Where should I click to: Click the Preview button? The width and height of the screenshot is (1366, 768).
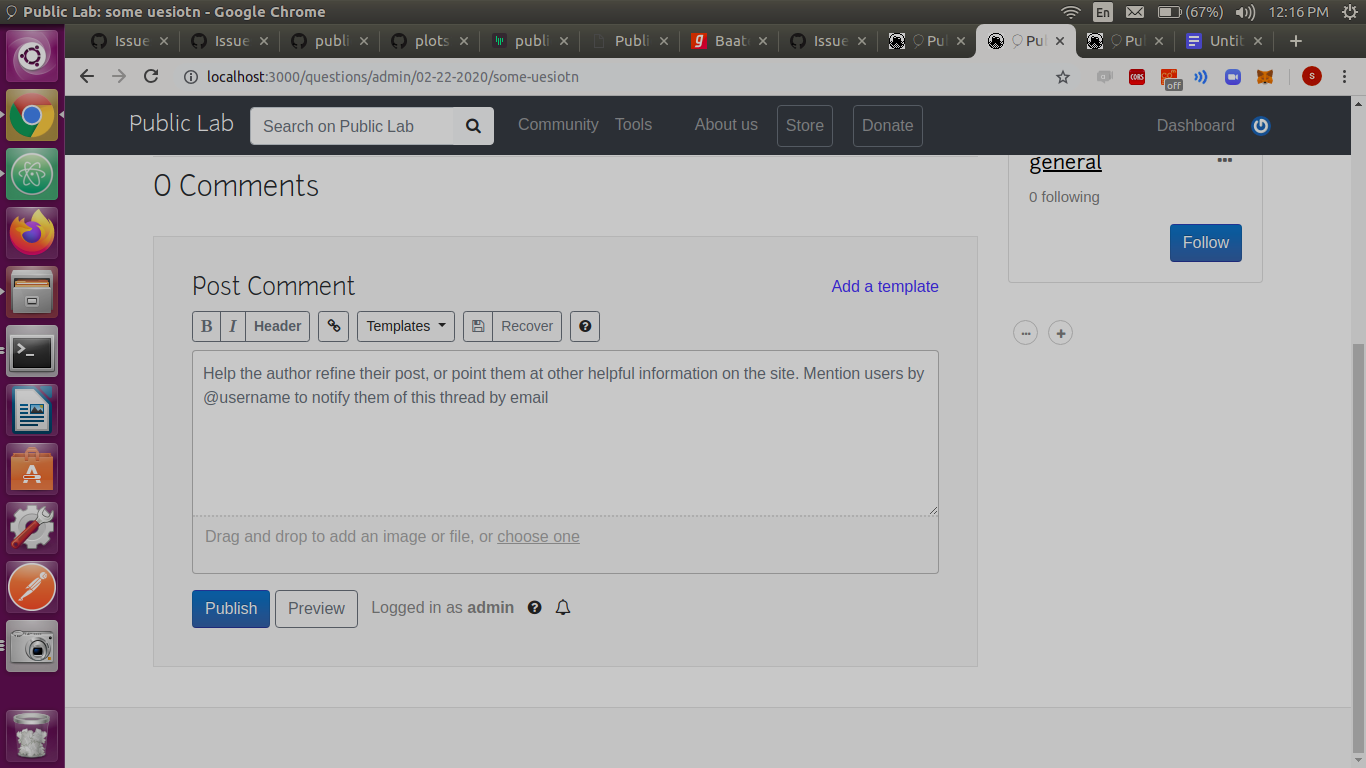316,609
